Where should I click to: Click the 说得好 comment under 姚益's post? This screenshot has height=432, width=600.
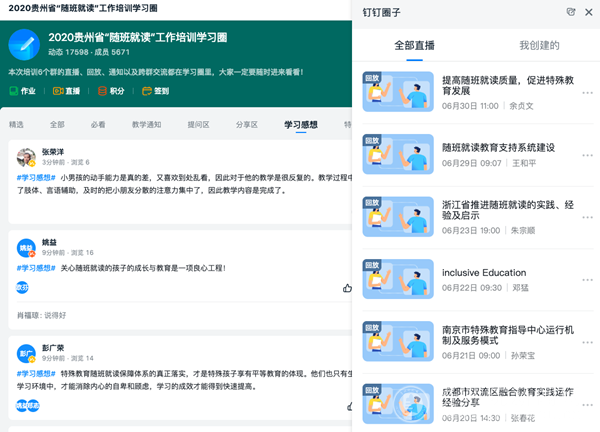coord(55,315)
